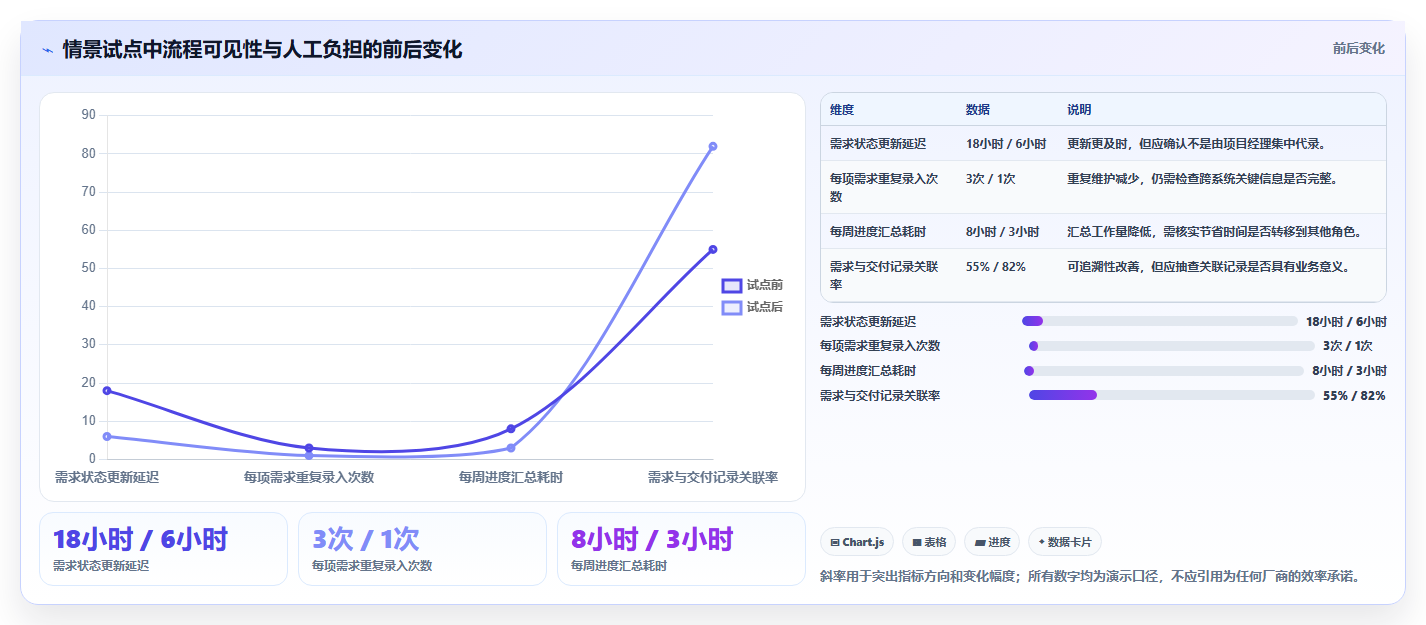Click 试点前 data point at 18
Image resolution: width=1426 pixels, height=625 pixels.
tap(107, 390)
